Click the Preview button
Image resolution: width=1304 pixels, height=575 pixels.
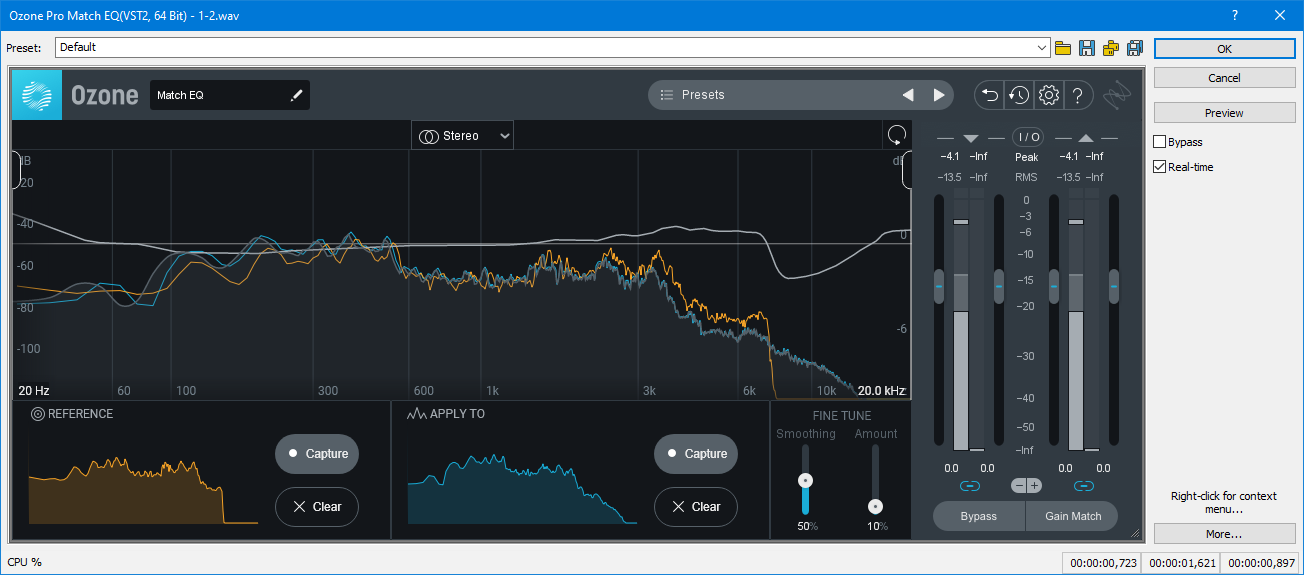pos(1224,113)
